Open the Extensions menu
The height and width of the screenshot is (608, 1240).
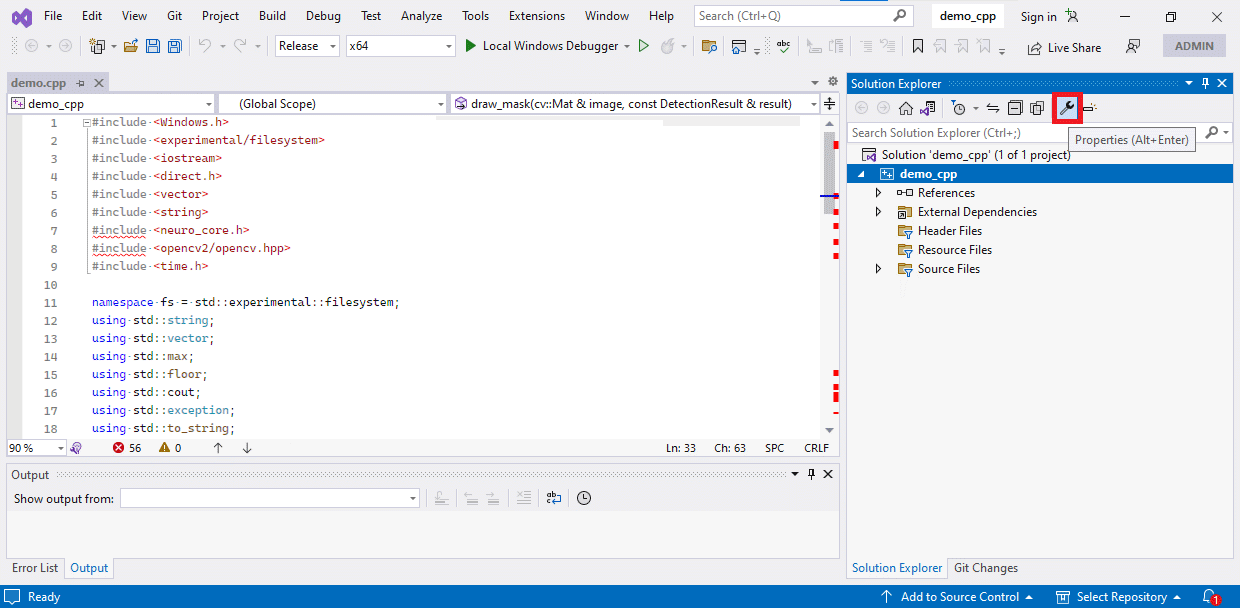tap(536, 16)
